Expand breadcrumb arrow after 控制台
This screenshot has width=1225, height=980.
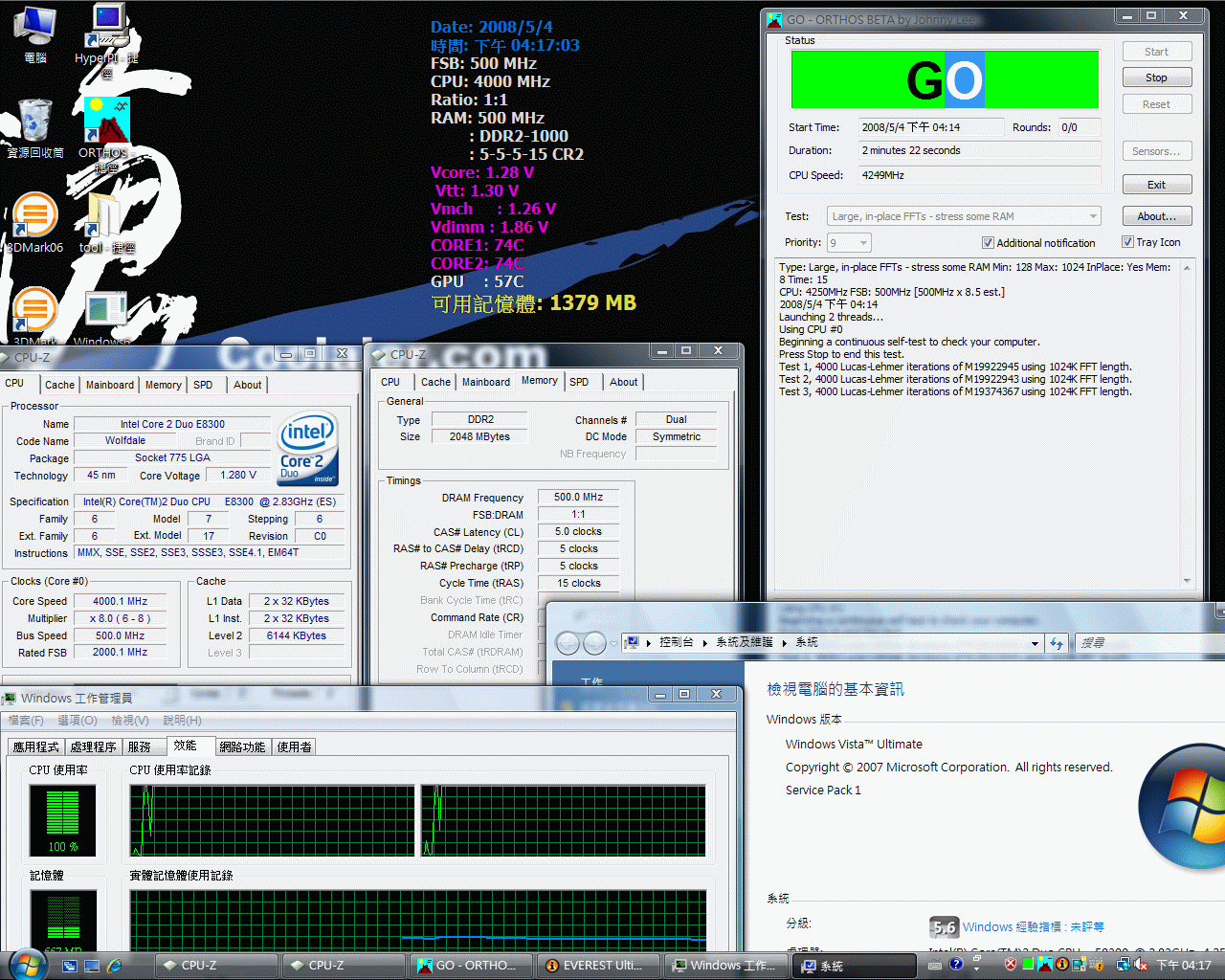[705, 643]
